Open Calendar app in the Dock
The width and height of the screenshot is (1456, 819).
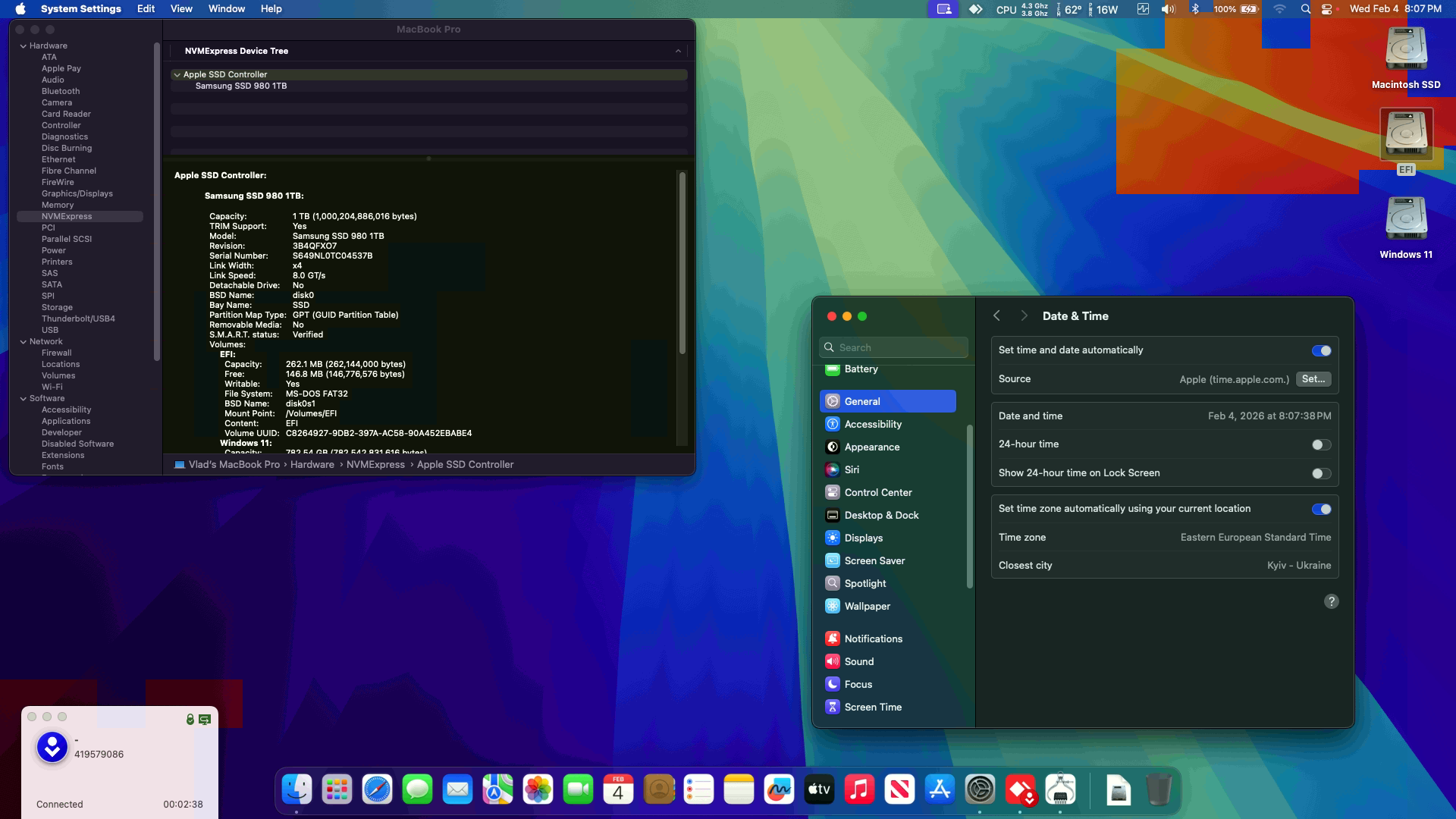pyautogui.click(x=618, y=789)
